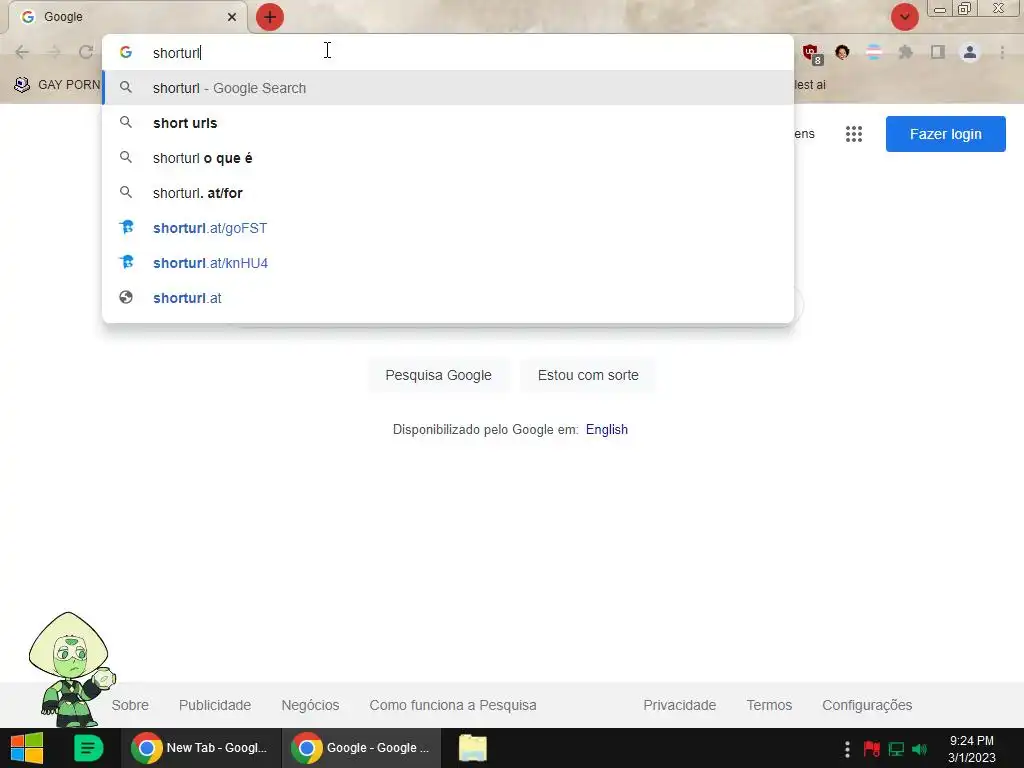This screenshot has width=1024, height=768.
Task: Open the Configurações footer menu
Action: coord(867,705)
